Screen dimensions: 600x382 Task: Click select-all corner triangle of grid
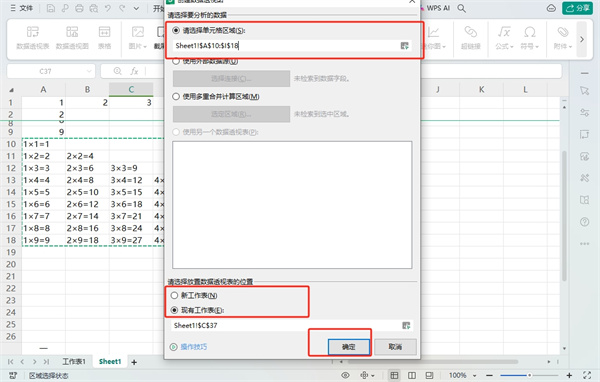point(11,90)
